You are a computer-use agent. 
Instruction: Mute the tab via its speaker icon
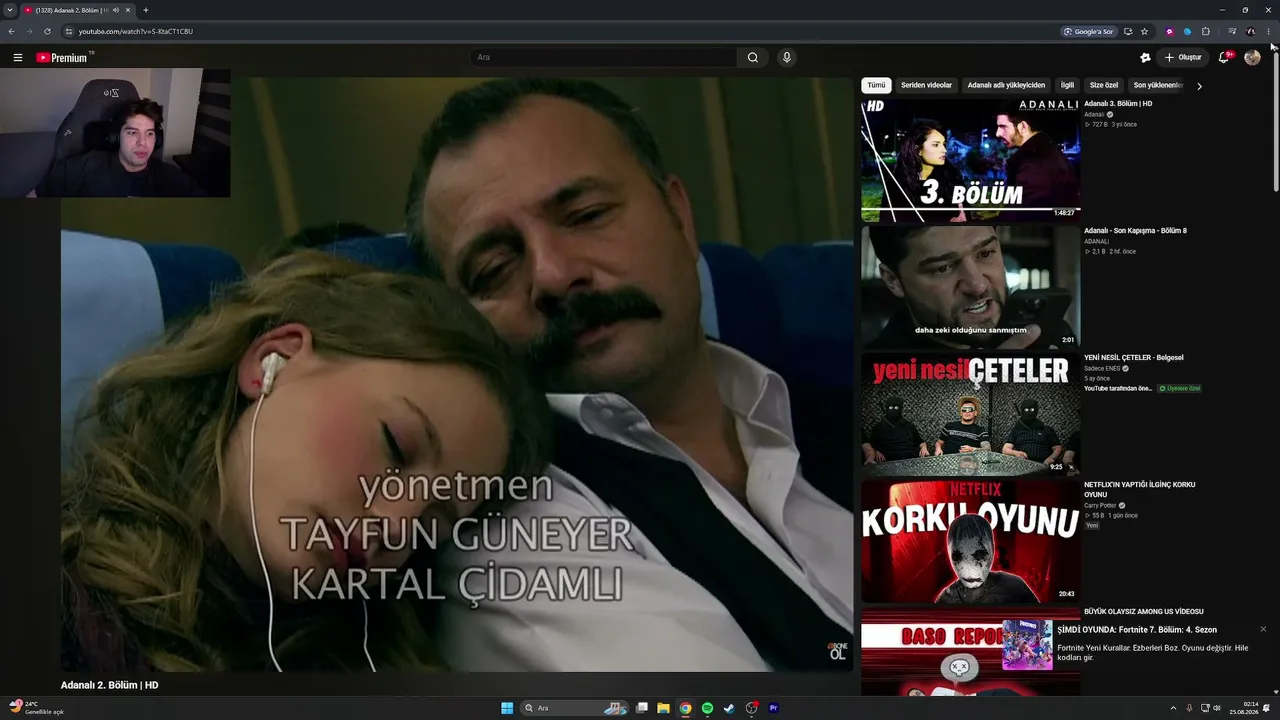pyautogui.click(x=116, y=10)
